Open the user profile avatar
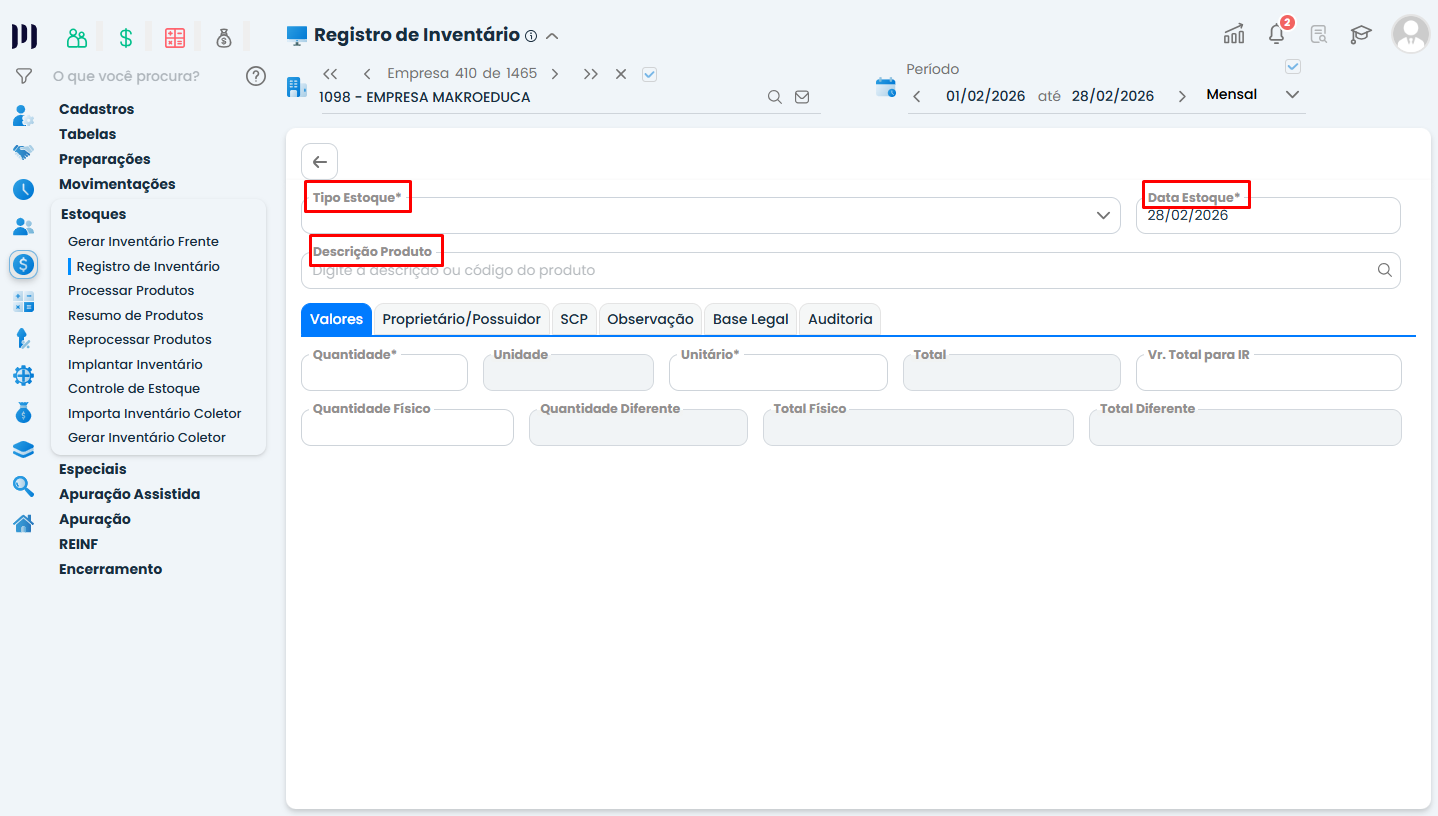 click(x=1411, y=34)
